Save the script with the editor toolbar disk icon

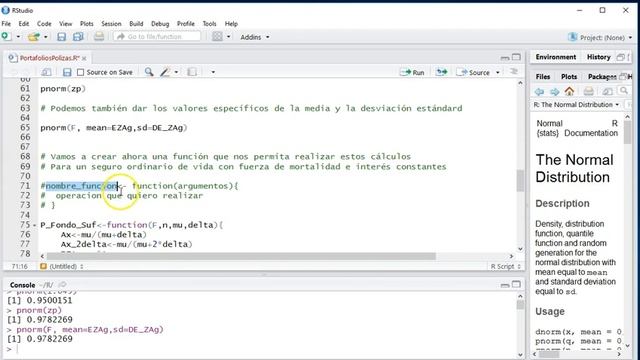tap(67, 72)
